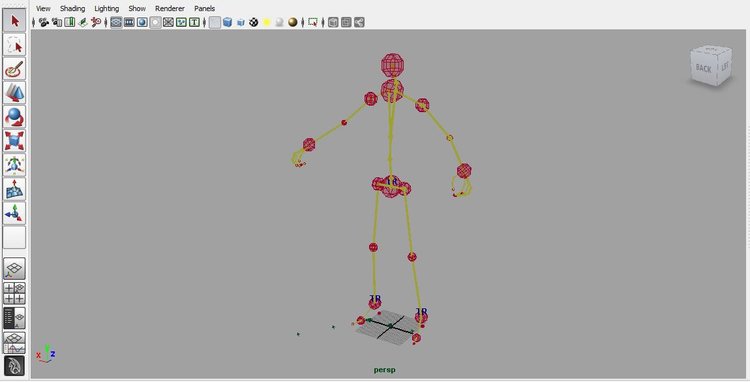Toggle the Safe Action display
This screenshot has height=382, width=750.
click(181, 22)
